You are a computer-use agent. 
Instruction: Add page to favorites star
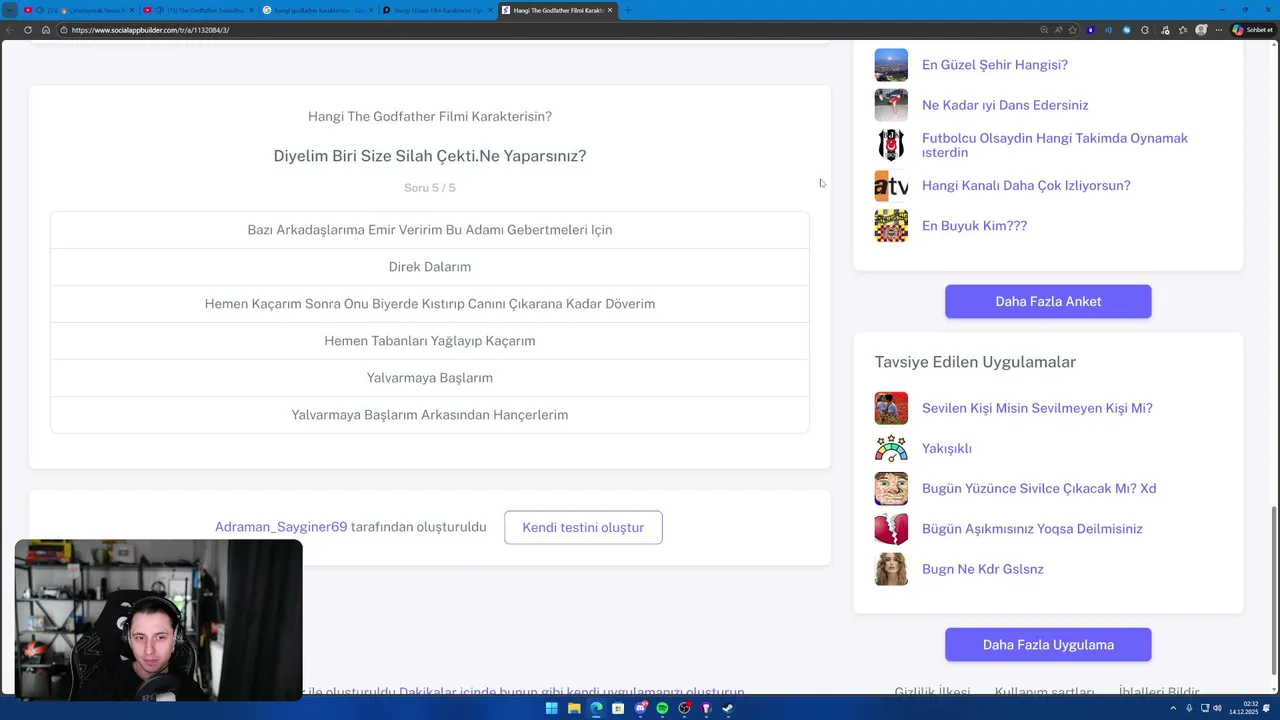click(1072, 30)
